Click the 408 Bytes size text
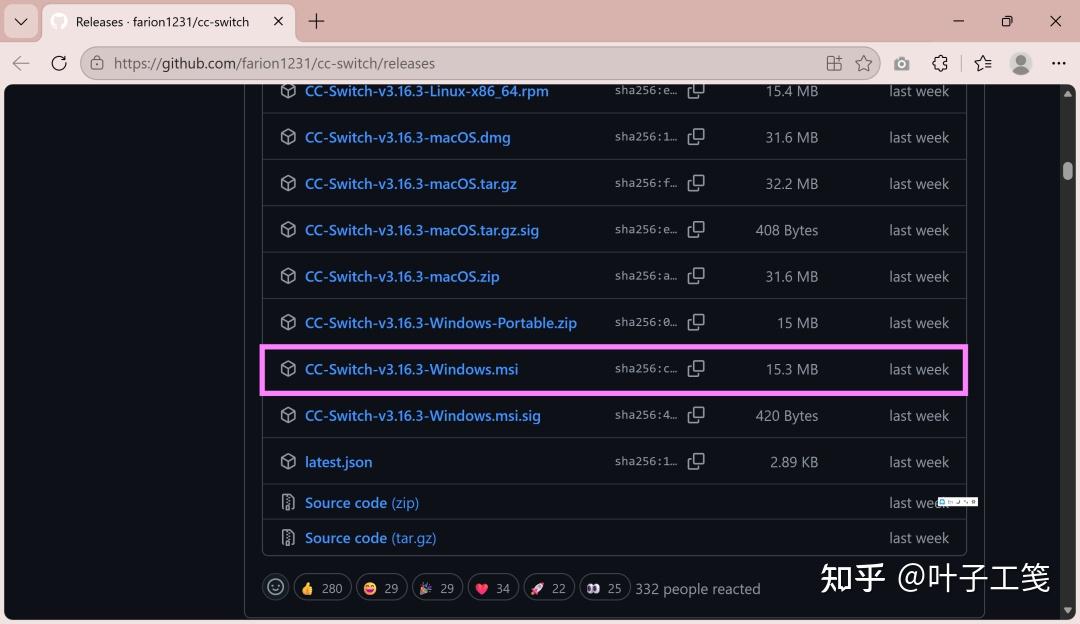Screen dimensions: 1080x624 pyautogui.click(x=787, y=230)
